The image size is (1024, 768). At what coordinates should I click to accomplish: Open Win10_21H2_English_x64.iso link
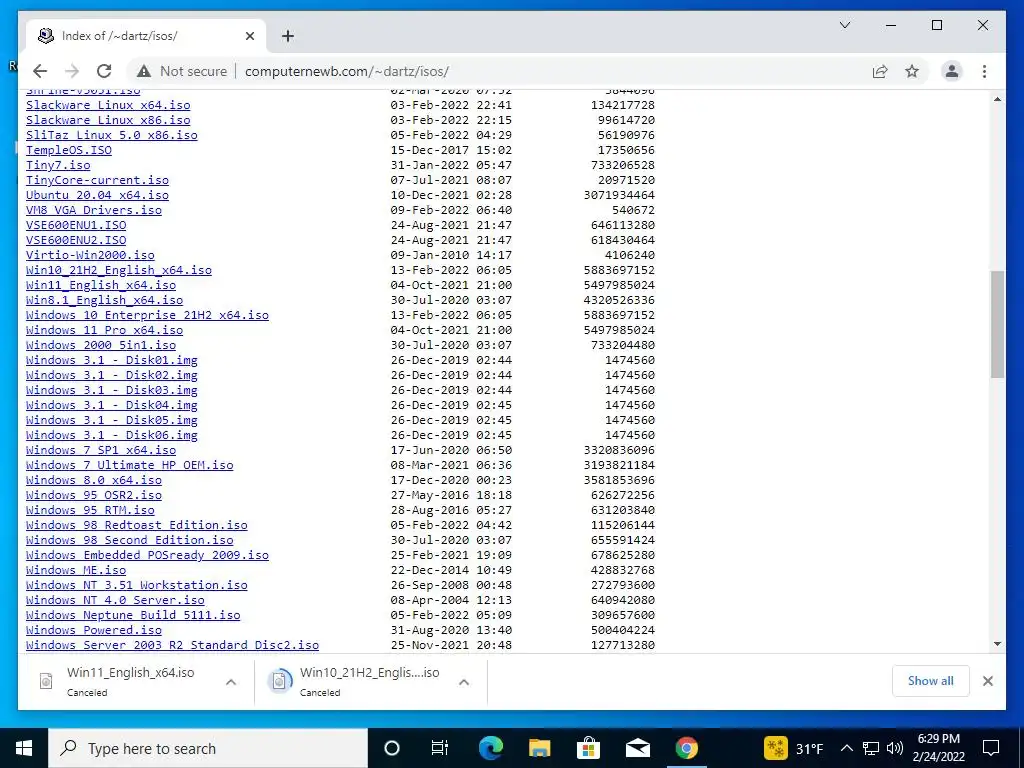(x=119, y=270)
